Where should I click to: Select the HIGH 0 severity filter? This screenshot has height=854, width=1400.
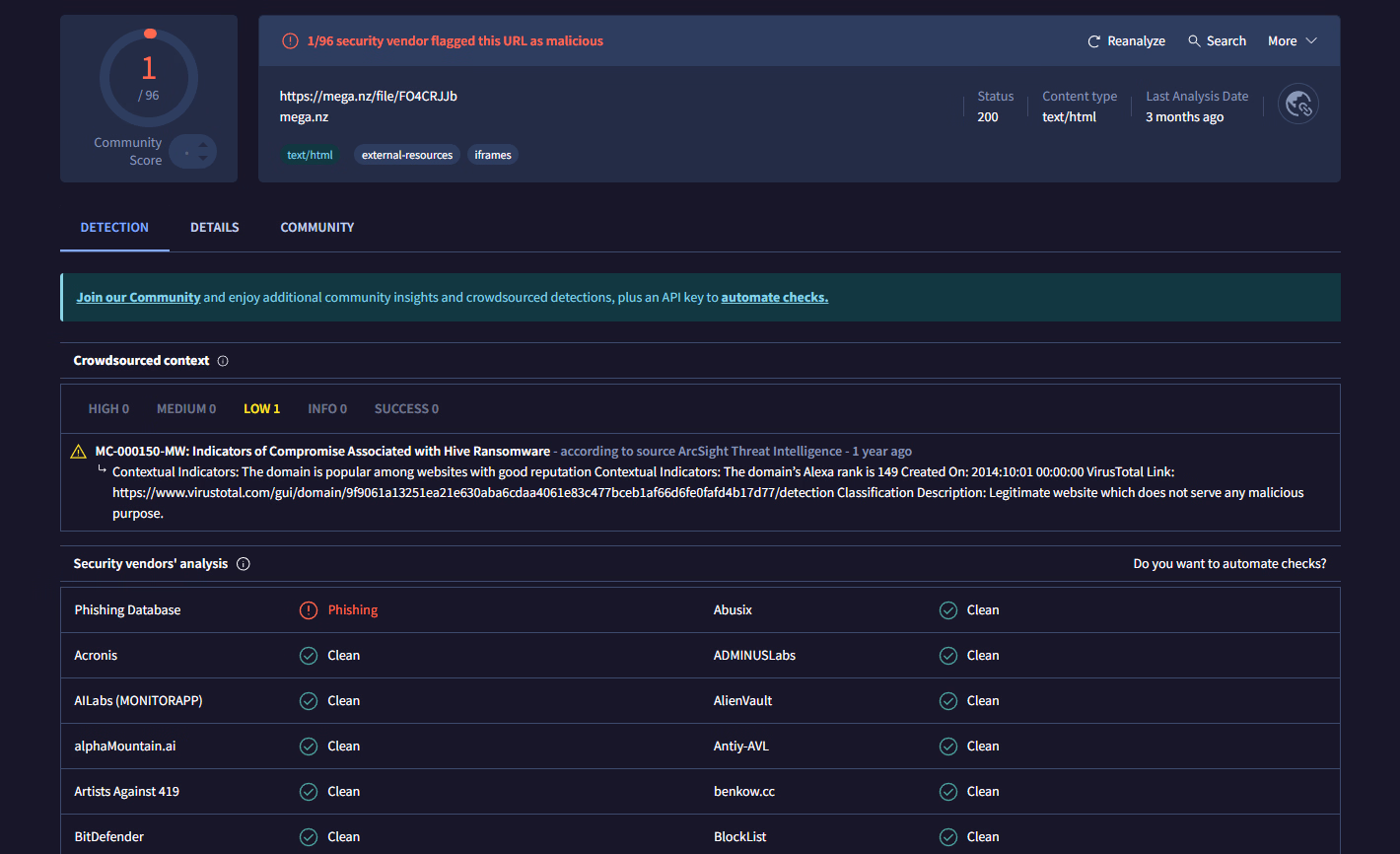tap(108, 409)
